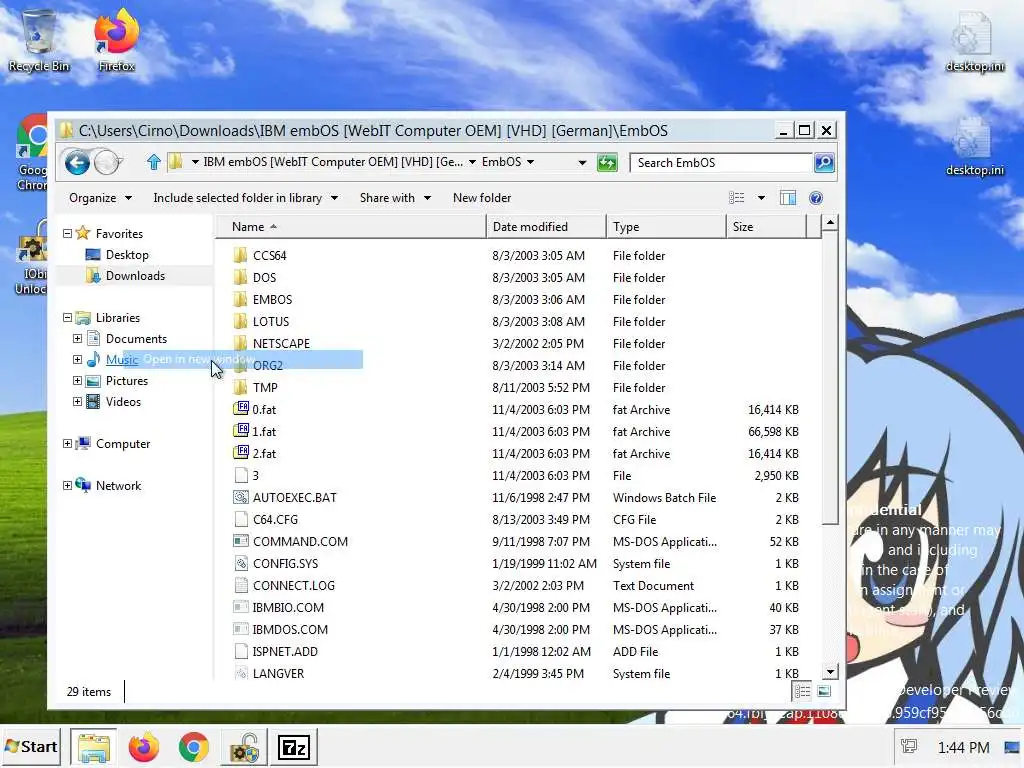Select the CONFIG.SYS file icon
Image resolution: width=1024 pixels, height=768 pixels.
pos(241,564)
